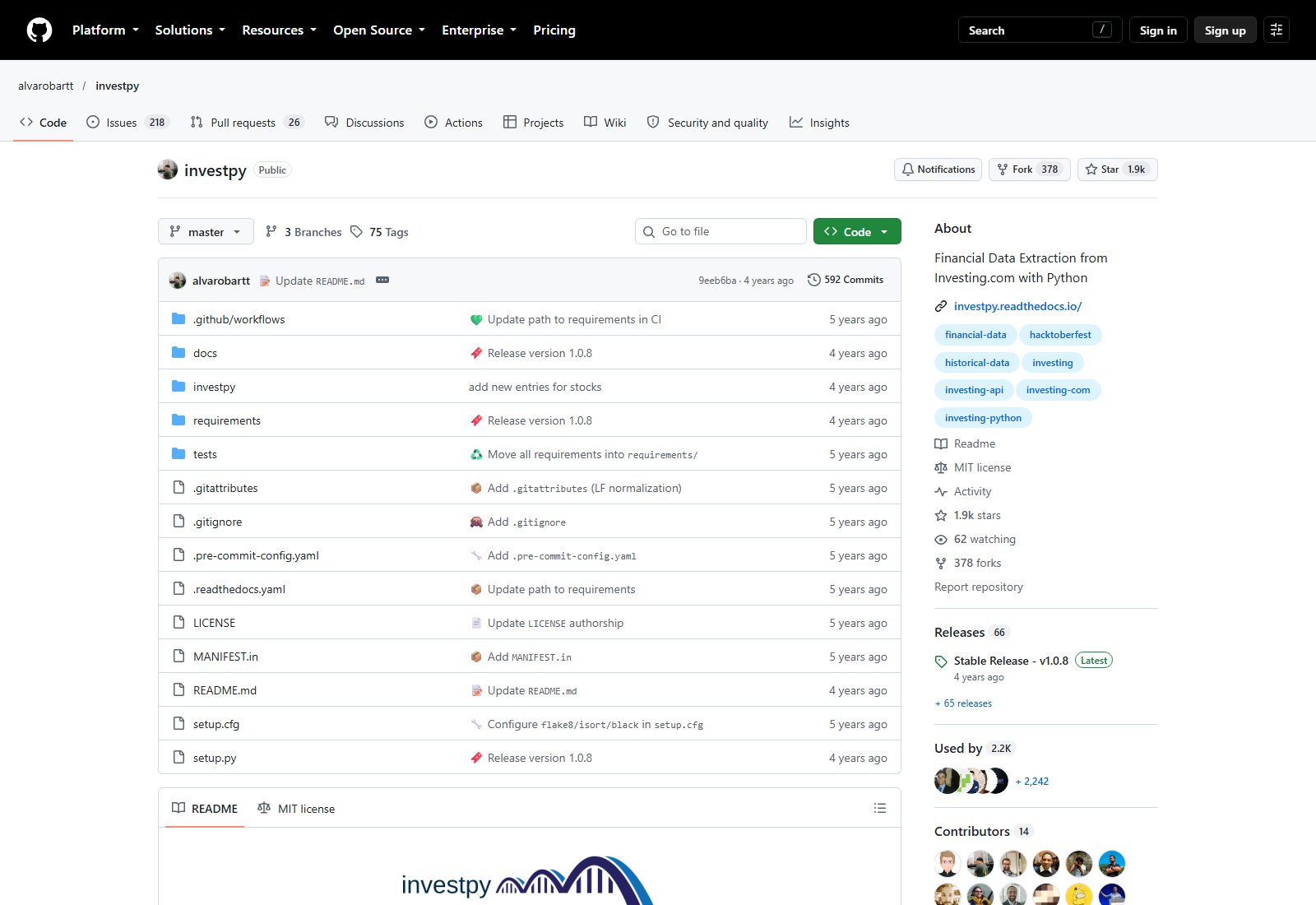Open the setup.py file
1316x905 pixels.
tap(215, 758)
